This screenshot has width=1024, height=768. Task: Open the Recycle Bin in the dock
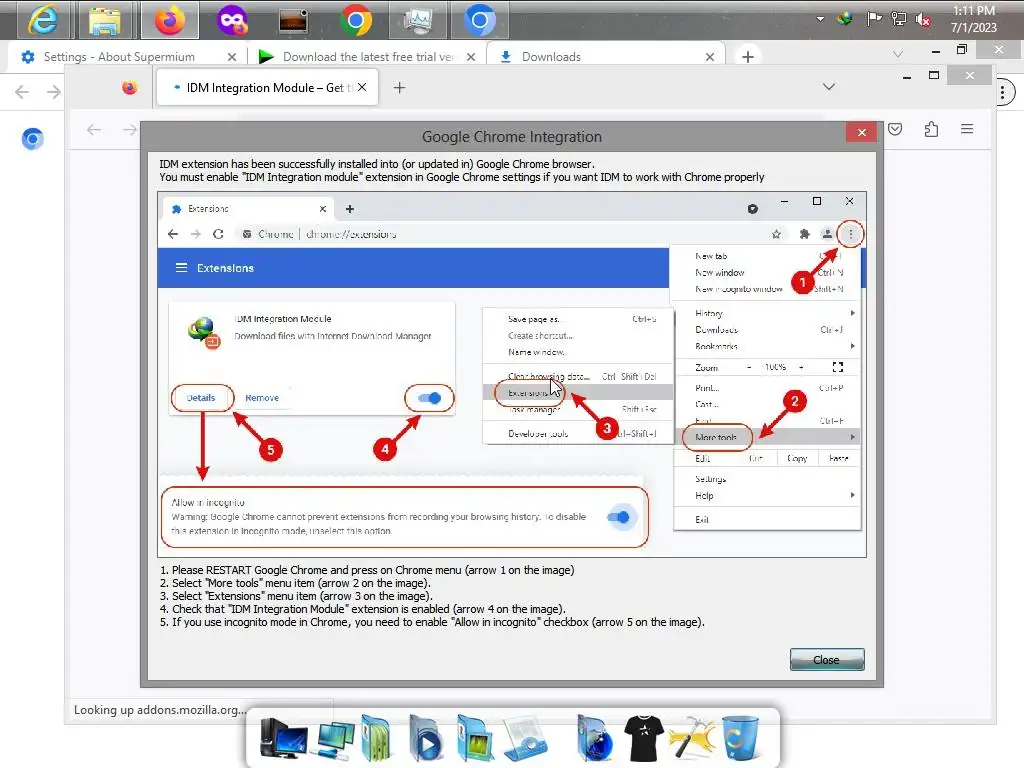coord(739,739)
